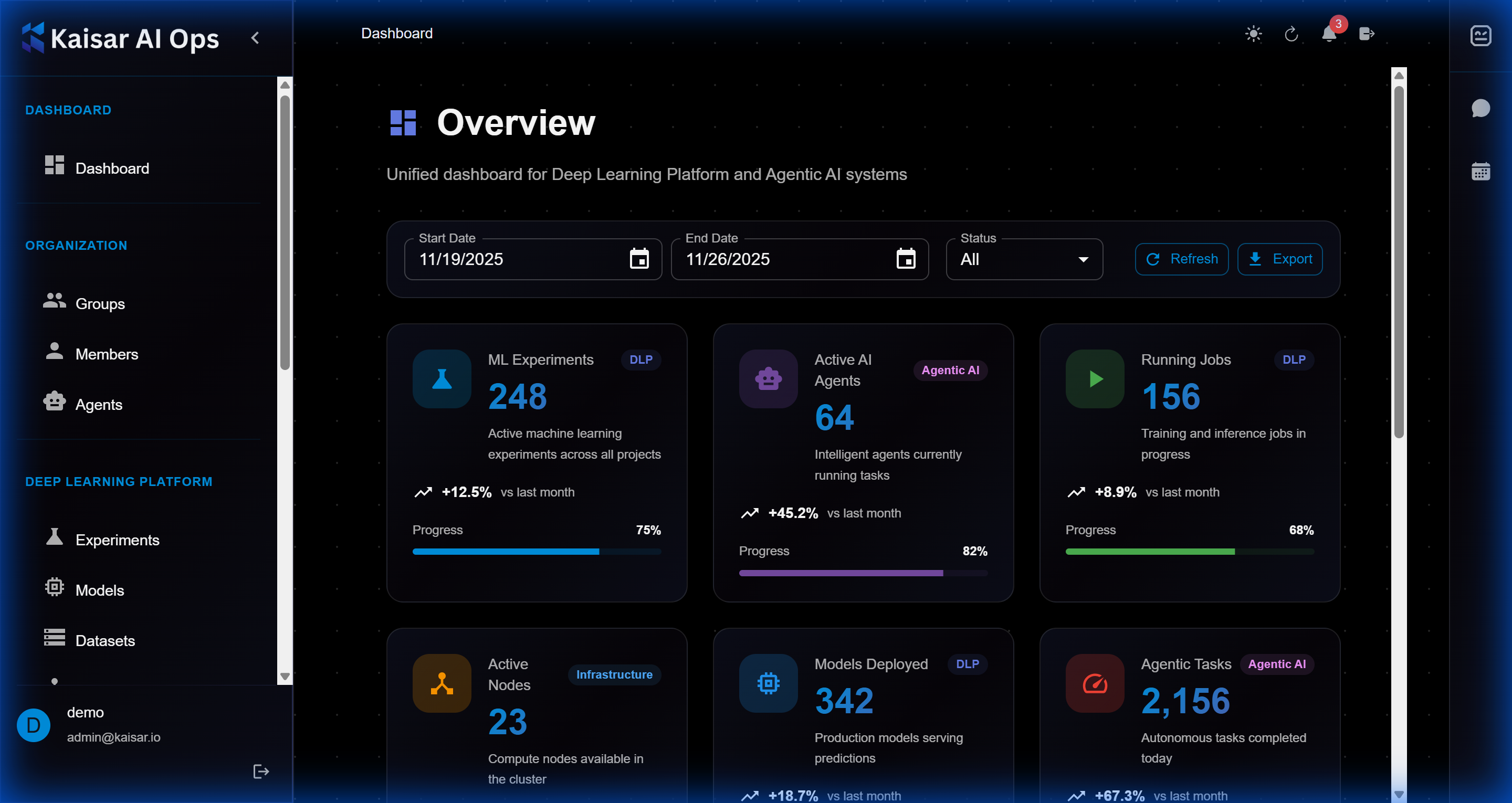Open the Members section in sidebar

tap(107, 354)
